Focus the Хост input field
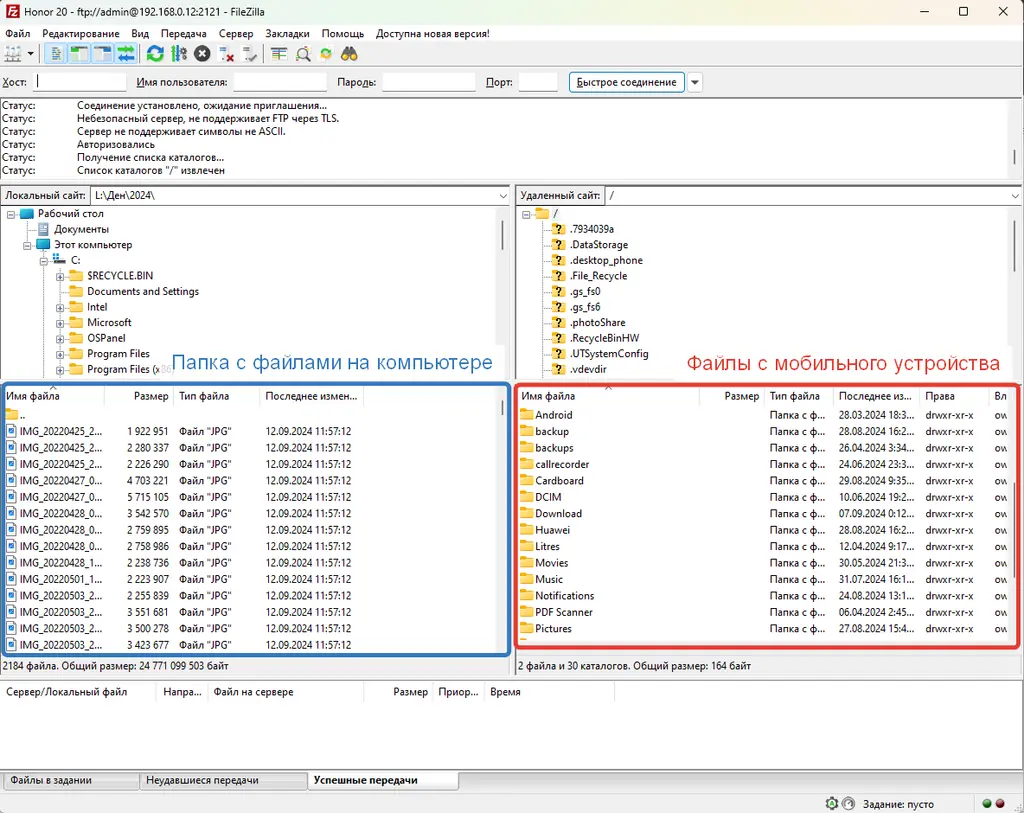 click(x=79, y=82)
